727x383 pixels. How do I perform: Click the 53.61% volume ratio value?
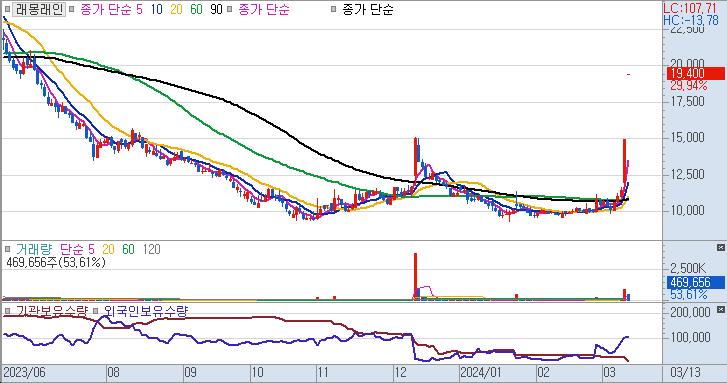pos(689,294)
